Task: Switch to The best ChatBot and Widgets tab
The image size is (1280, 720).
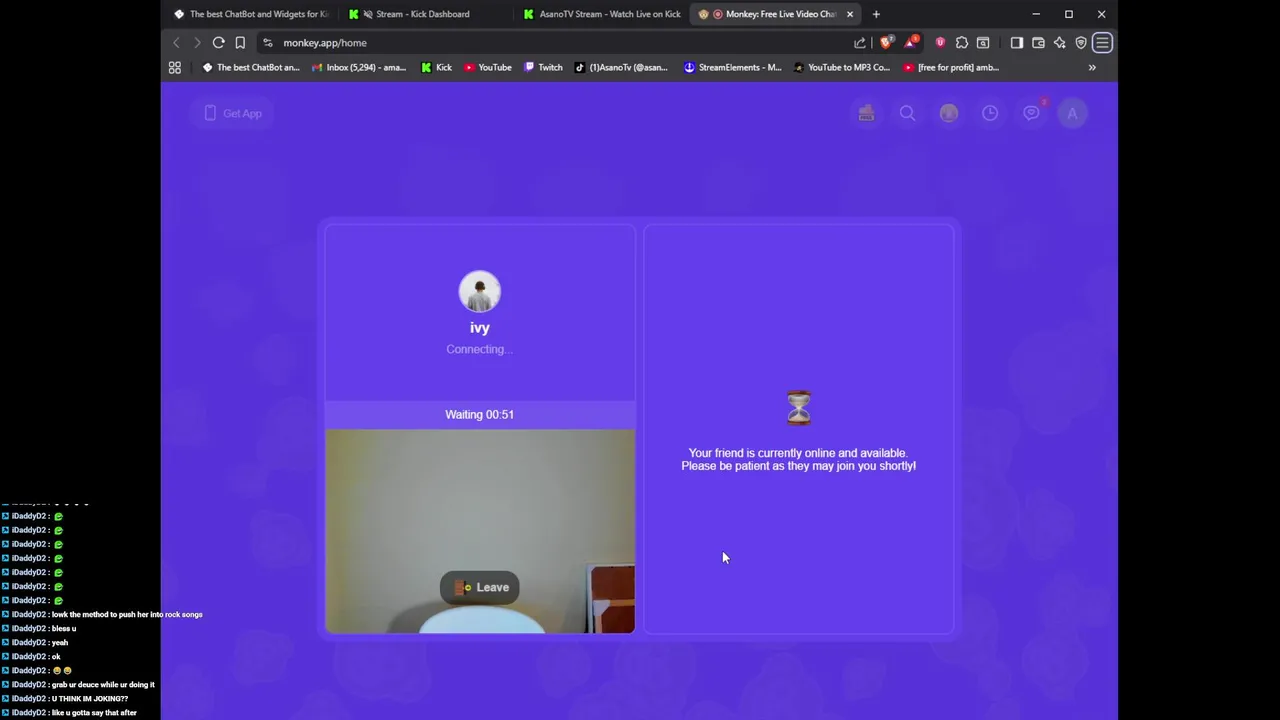Action: click(251, 14)
